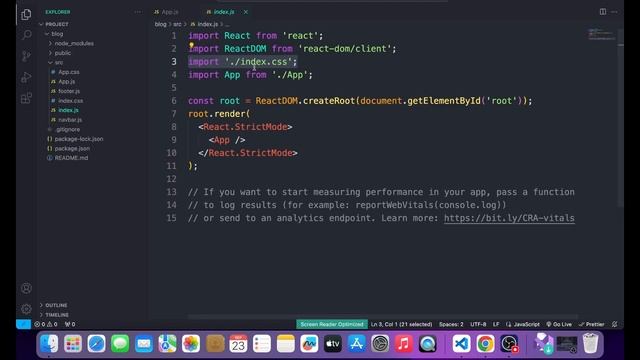The height and width of the screenshot is (360, 640).
Task: Open Explorer views and more actions ellipsis
Action: point(138,12)
